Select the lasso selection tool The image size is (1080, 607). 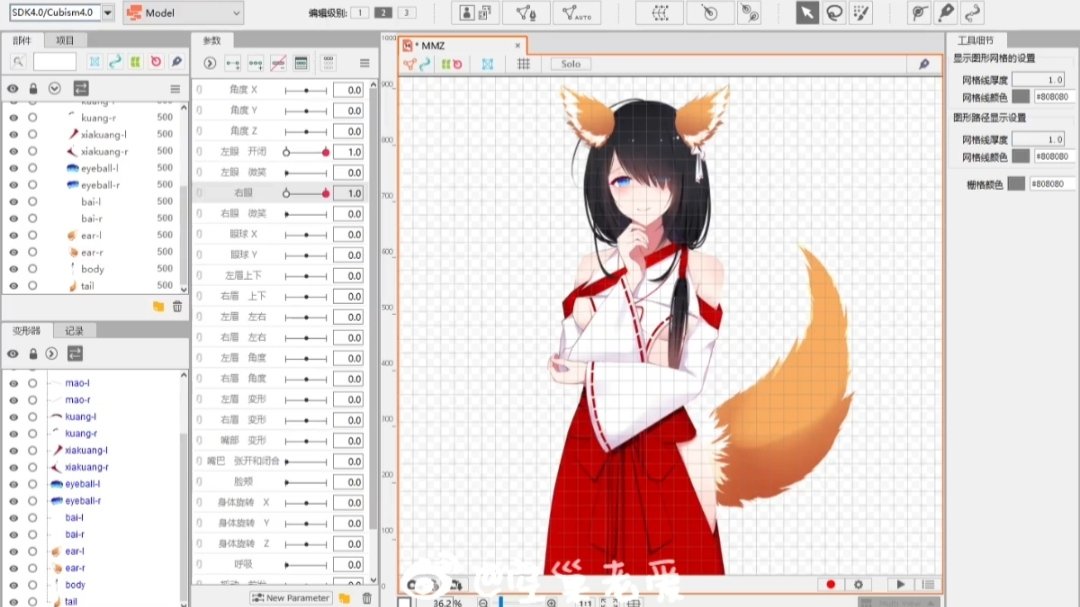(x=834, y=13)
